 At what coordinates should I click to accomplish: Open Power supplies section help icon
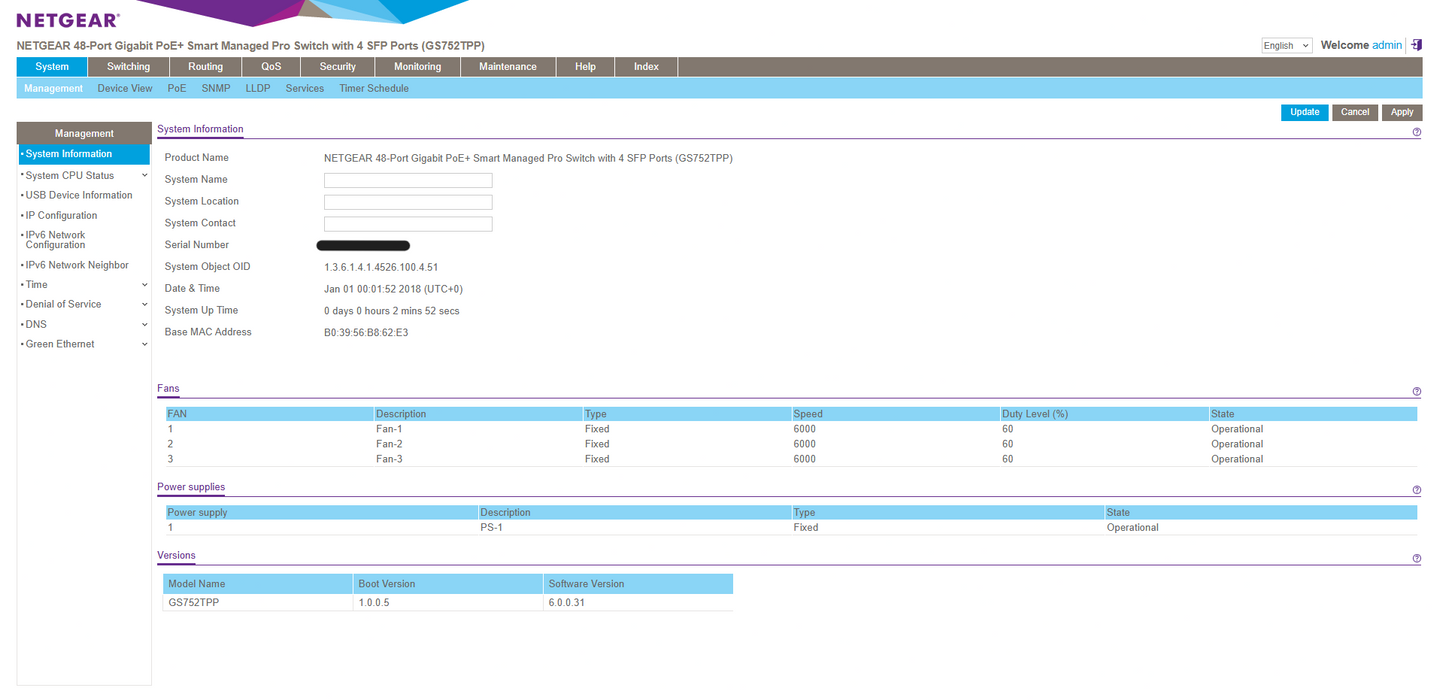click(x=1417, y=490)
